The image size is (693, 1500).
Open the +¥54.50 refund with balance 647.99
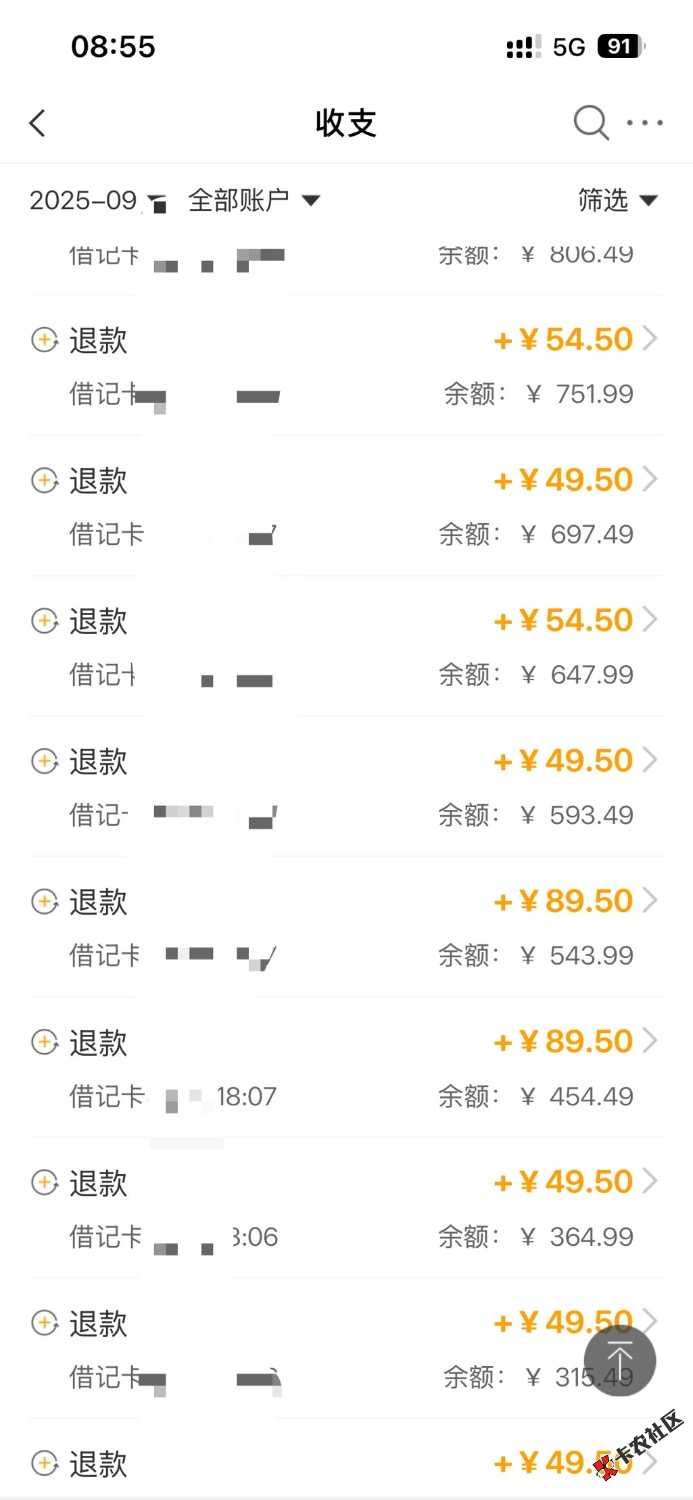(564, 620)
